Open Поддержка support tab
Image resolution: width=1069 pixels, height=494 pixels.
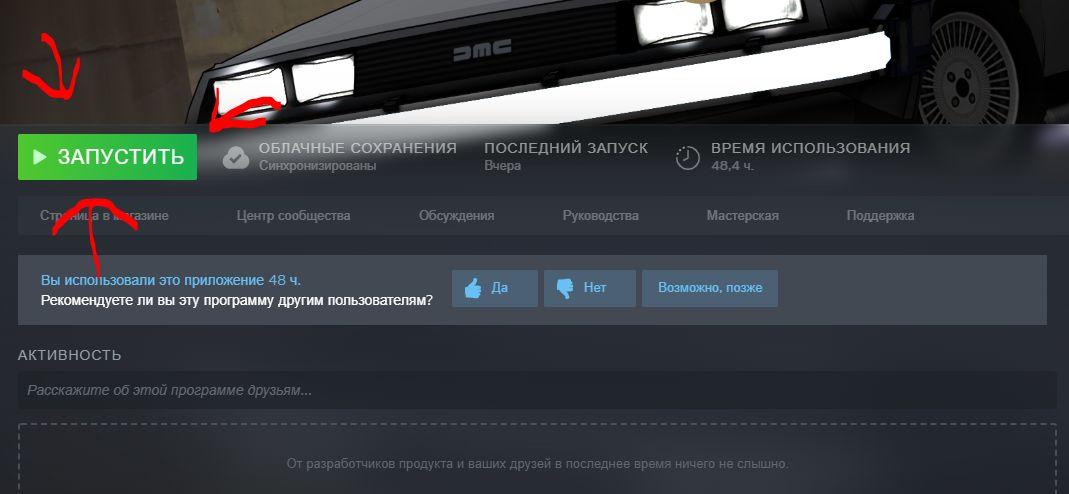pos(880,216)
